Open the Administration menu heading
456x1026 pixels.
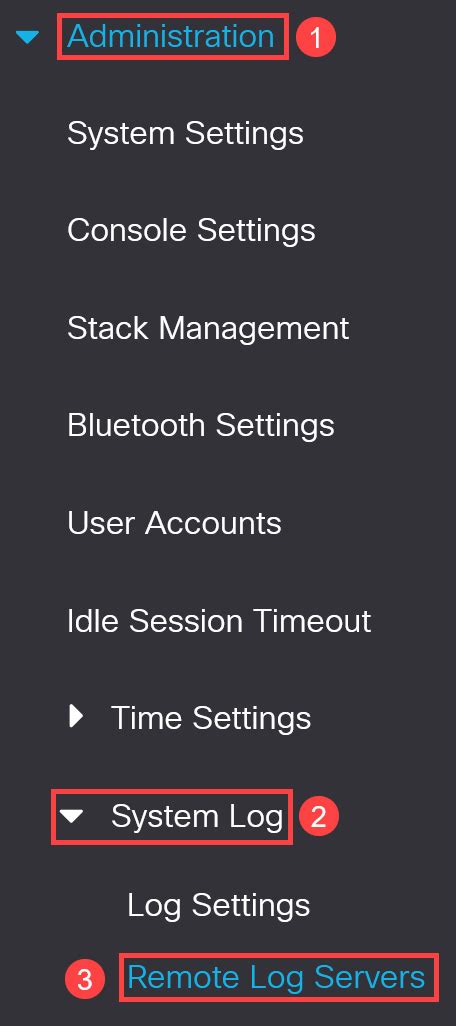[171, 36]
